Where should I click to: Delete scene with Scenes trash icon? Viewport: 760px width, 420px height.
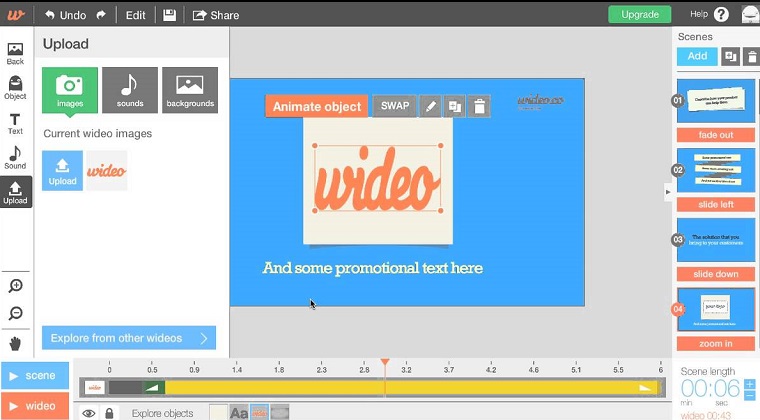point(751,56)
